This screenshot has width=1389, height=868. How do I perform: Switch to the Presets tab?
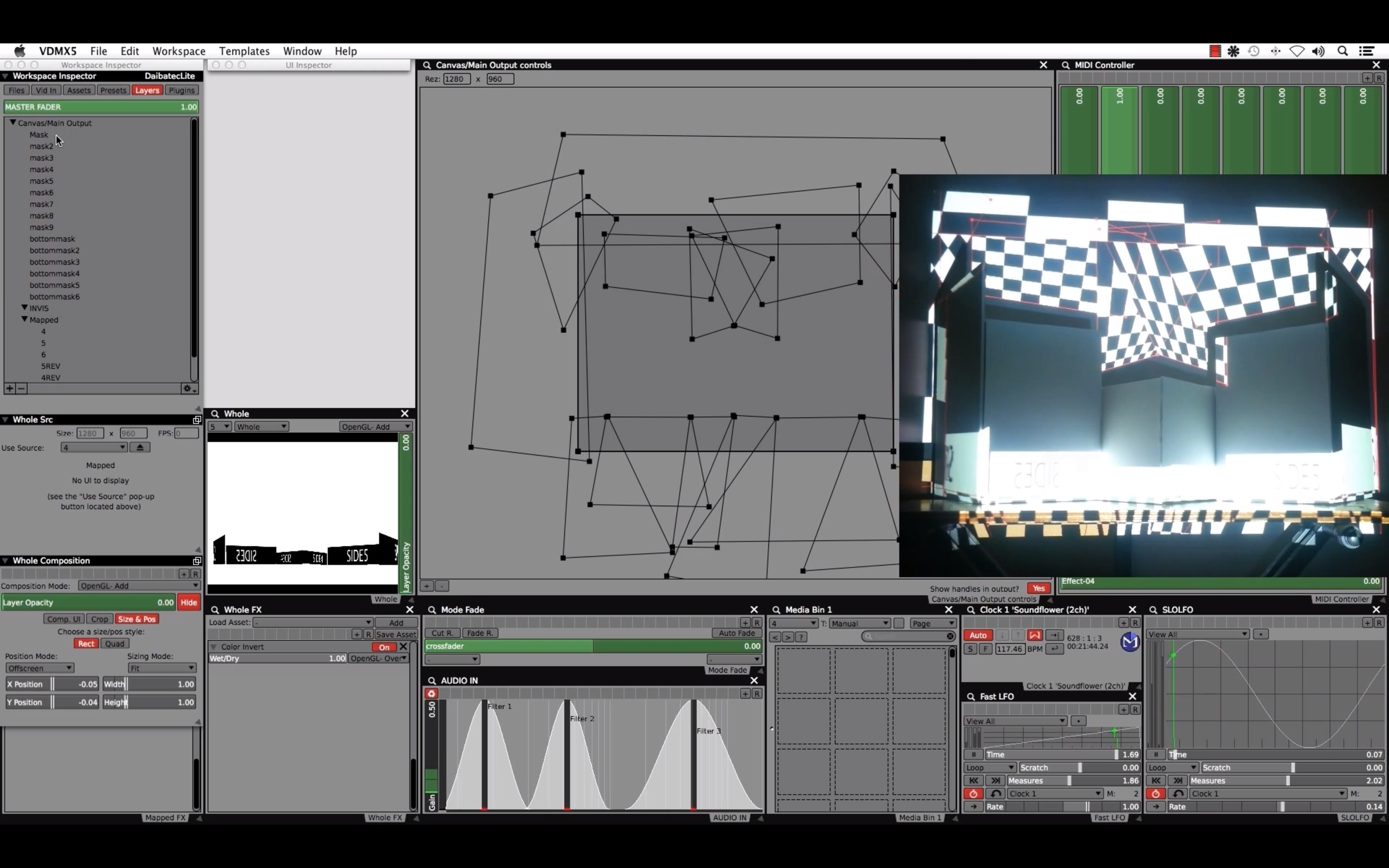coord(113,90)
